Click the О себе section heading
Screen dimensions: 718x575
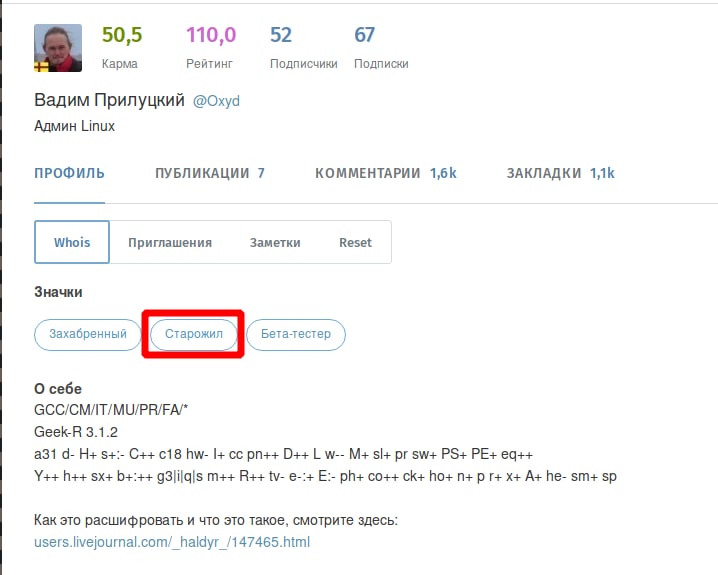click(x=58, y=389)
